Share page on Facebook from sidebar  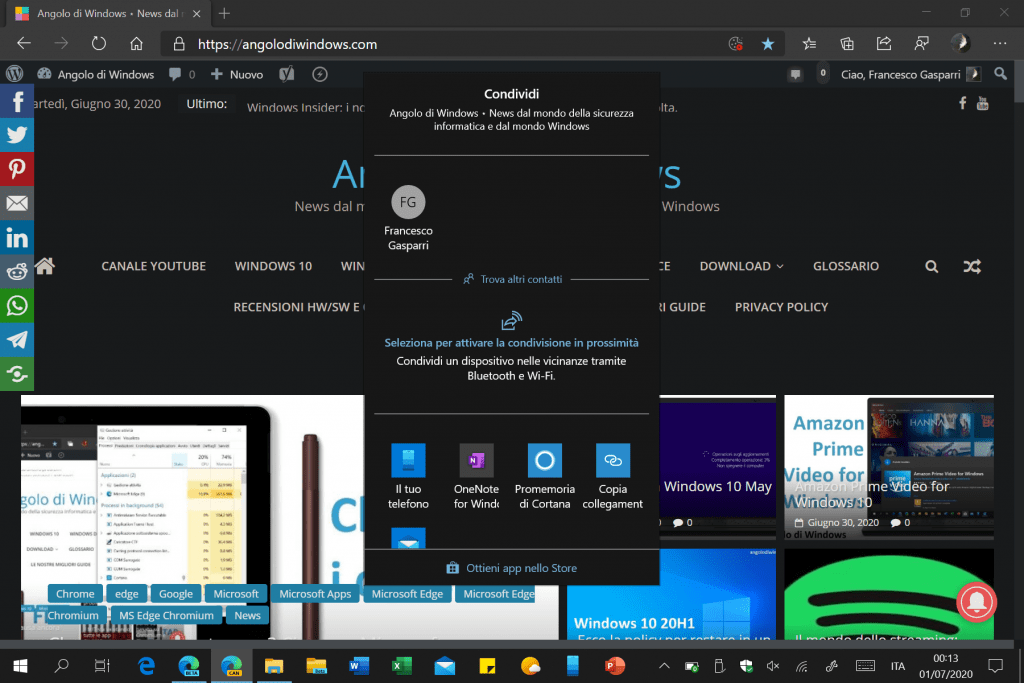(17, 101)
